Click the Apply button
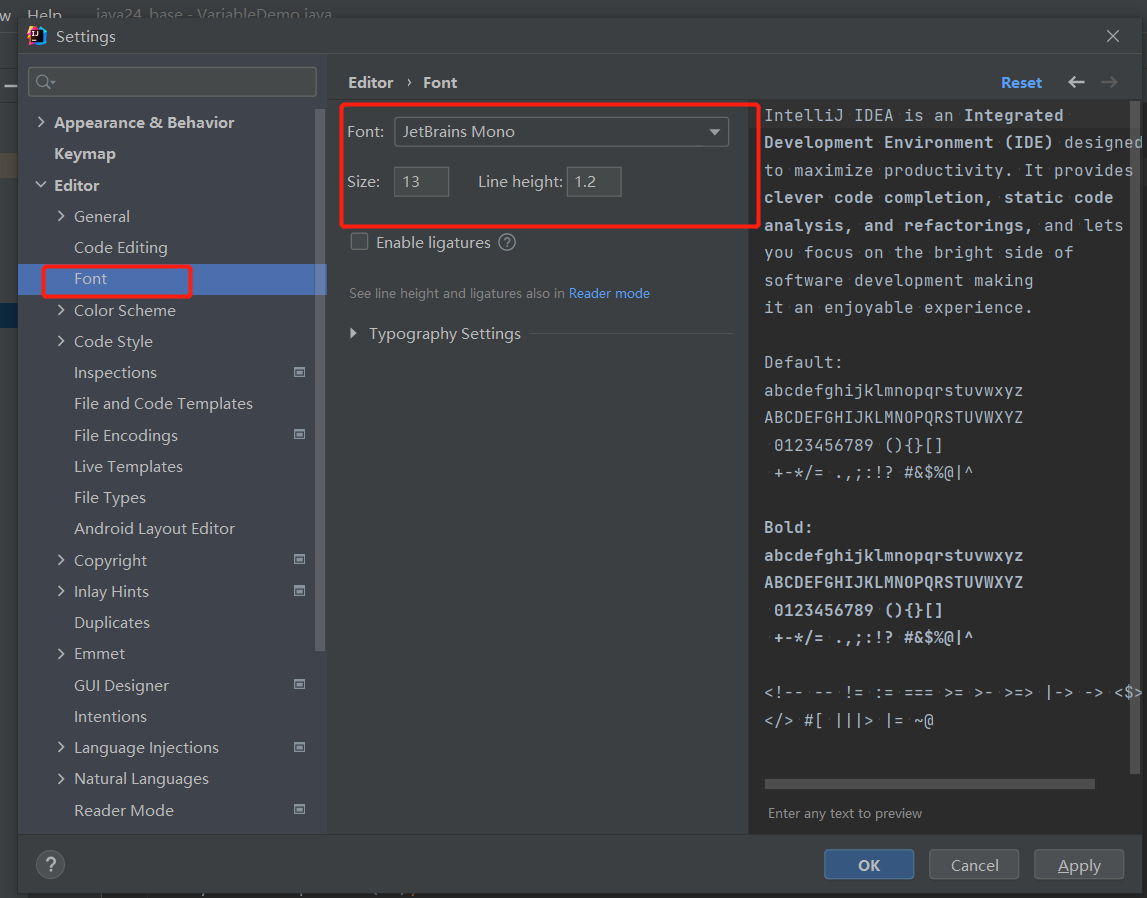The image size is (1147, 898). click(1078, 865)
